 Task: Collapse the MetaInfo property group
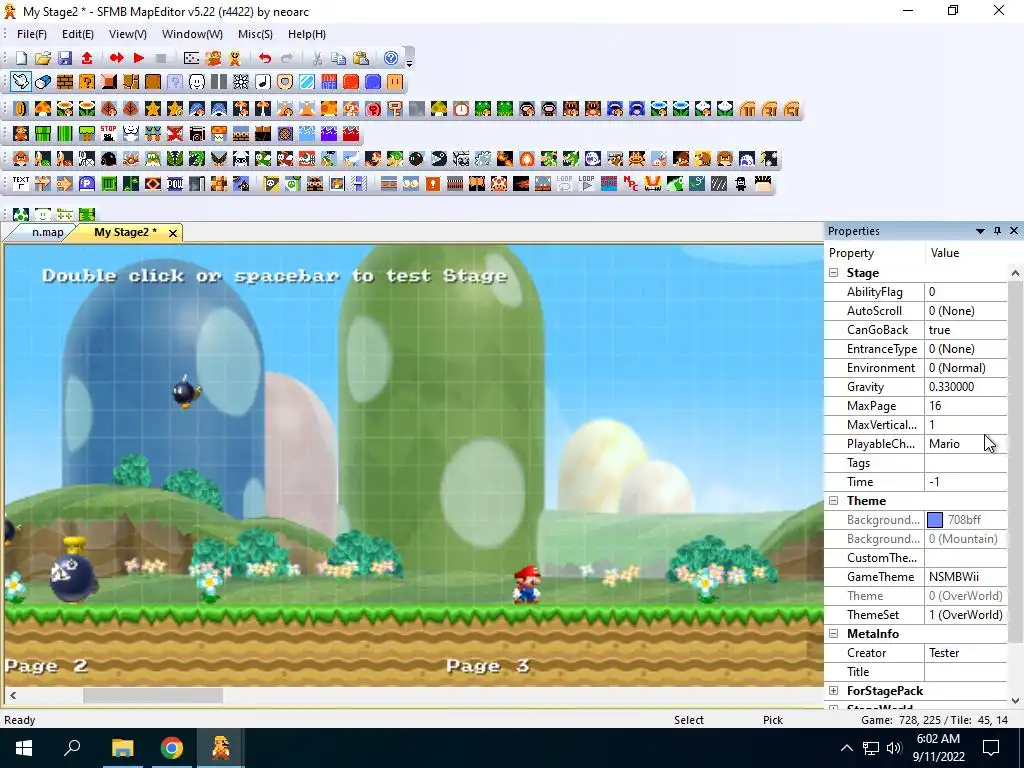tap(833, 633)
